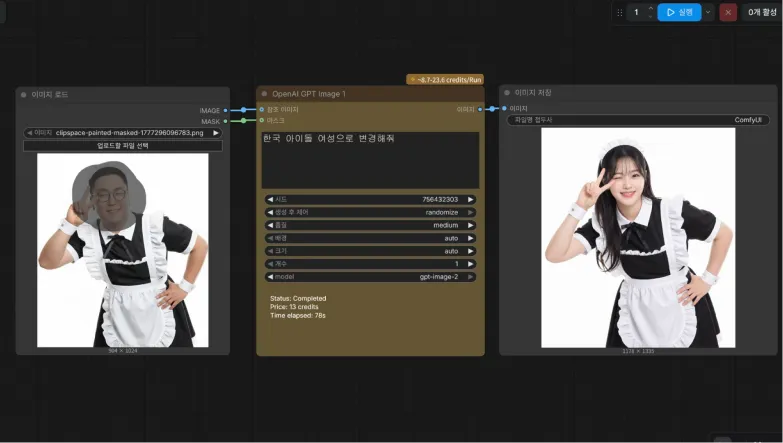Increase the 시드 value with right arrow
The image size is (783, 443).
[x=470, y=200]
